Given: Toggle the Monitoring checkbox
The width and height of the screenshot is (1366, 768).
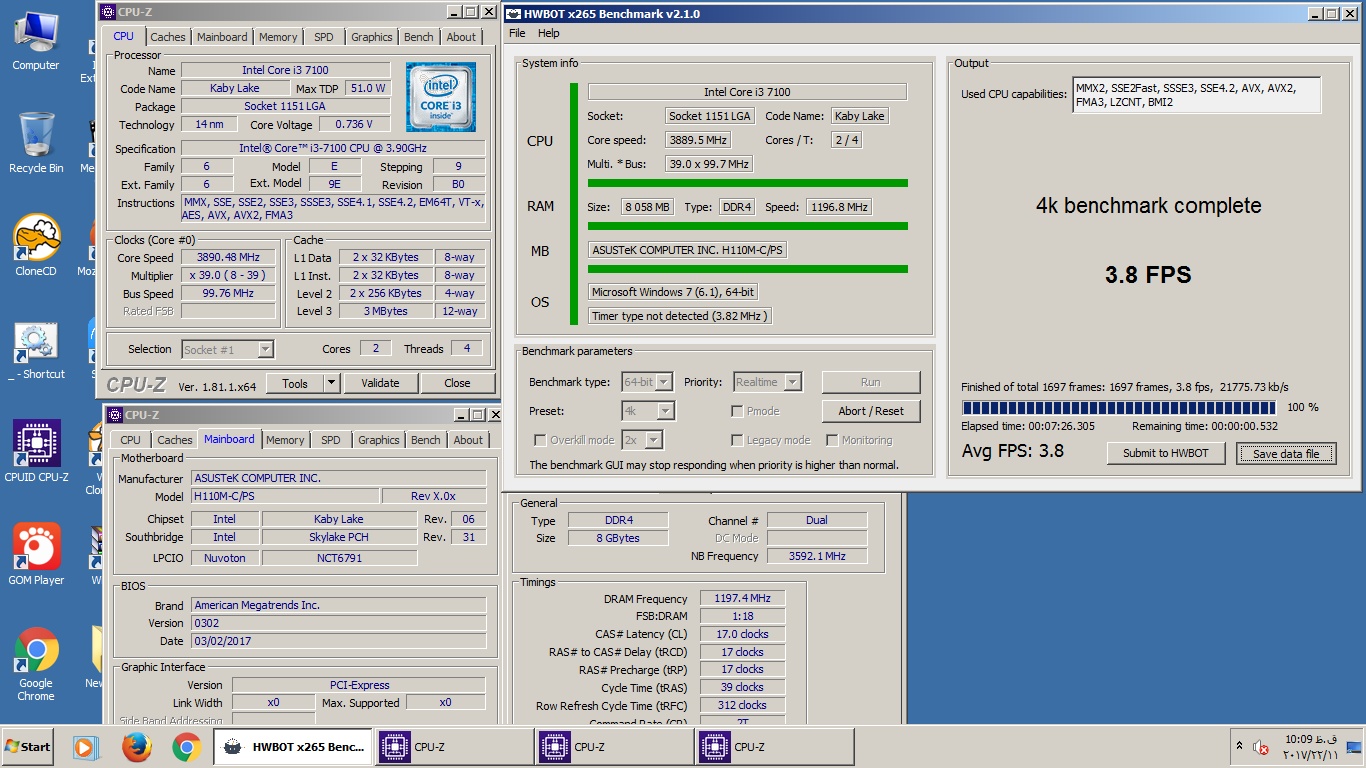Looking at the screenshot, I should (832, 440).
